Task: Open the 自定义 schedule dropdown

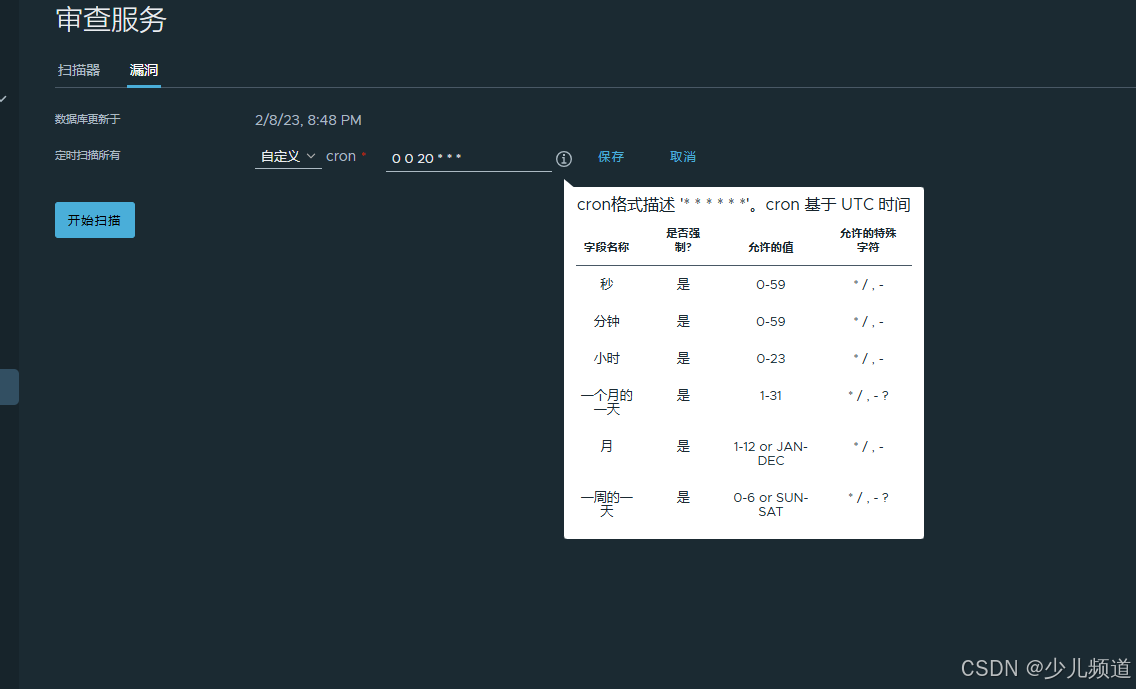Action: tap(283, 156)
